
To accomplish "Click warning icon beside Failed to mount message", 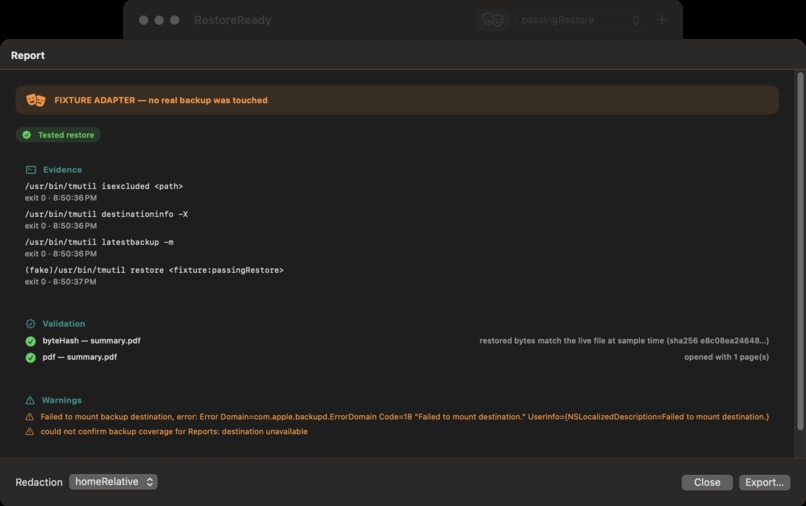I will coord(29,417).
